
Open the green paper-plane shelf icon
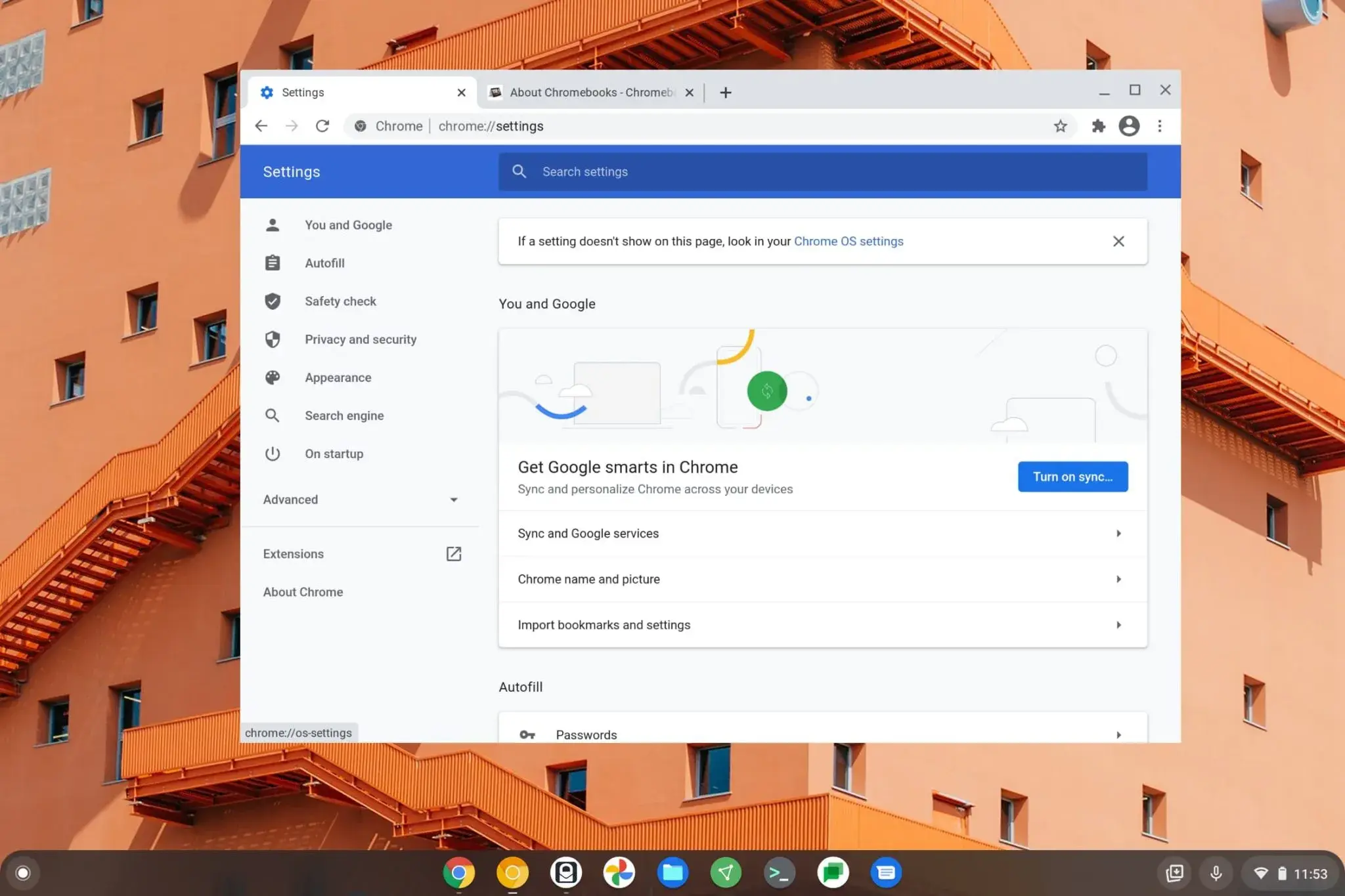point(726,873)
